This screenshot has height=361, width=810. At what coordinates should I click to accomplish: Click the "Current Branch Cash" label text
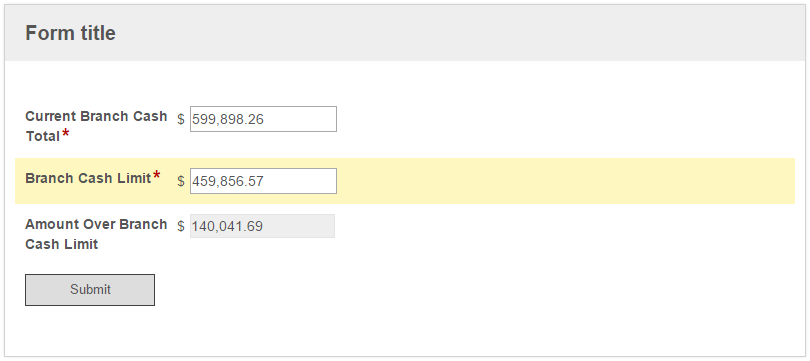coord(96,116)
